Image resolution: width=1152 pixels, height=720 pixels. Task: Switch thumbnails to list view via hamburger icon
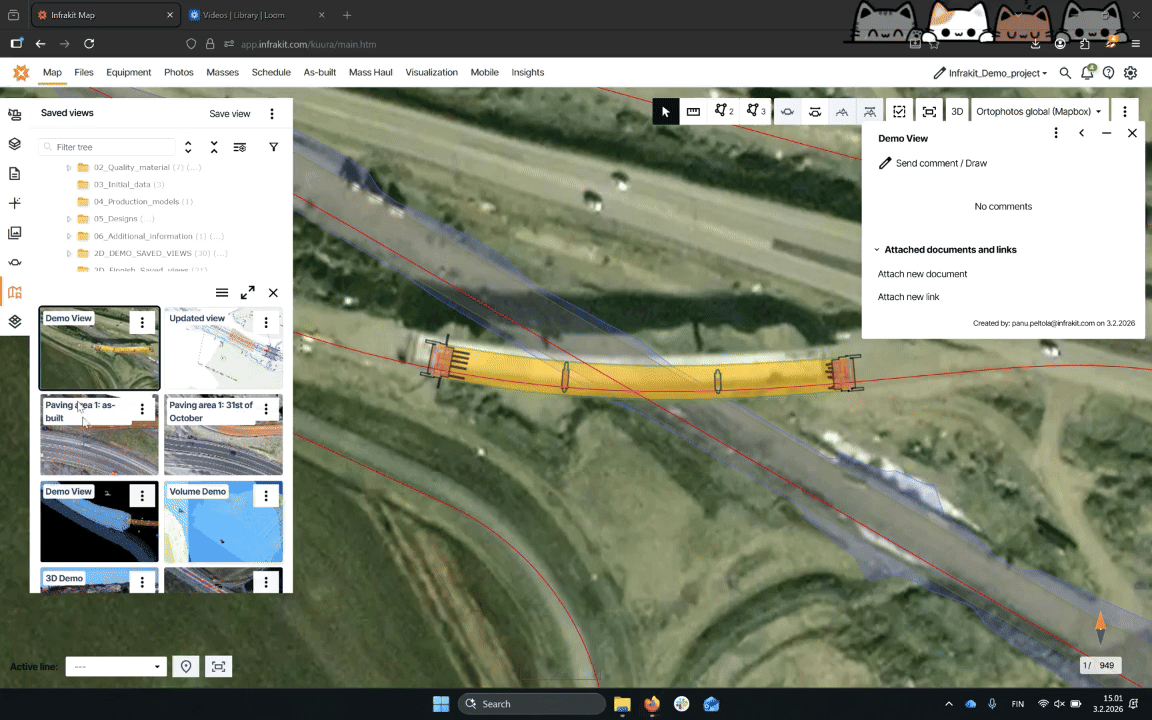222,292
